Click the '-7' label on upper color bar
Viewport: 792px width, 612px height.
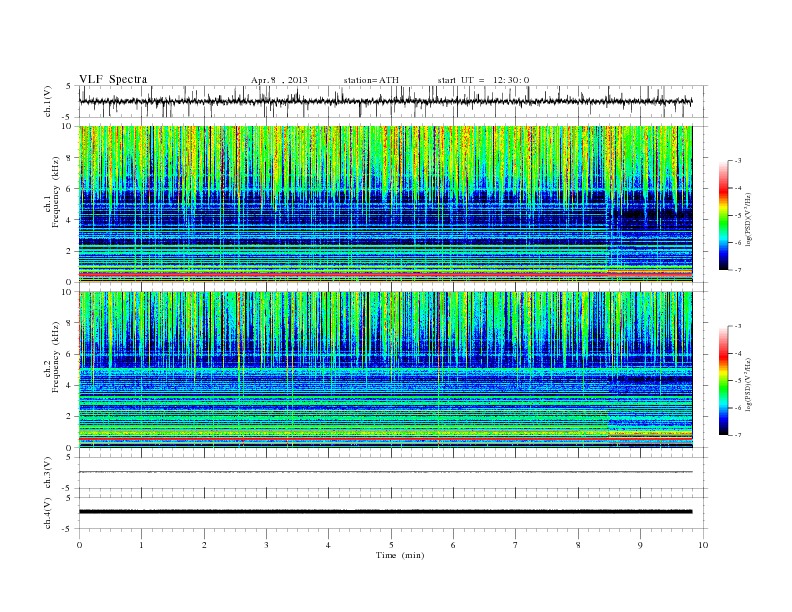tap(738, 270)
